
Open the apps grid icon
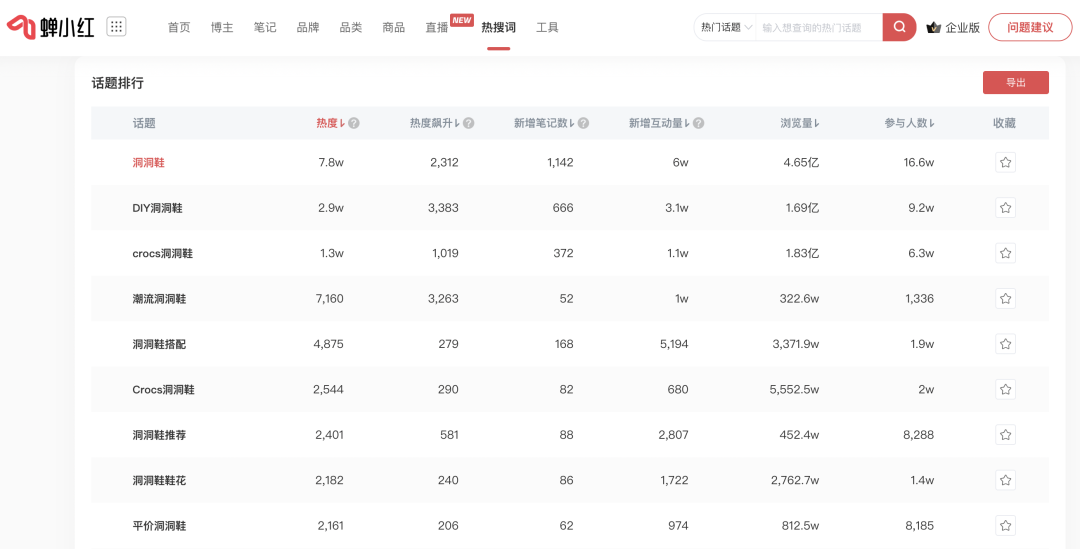(x=116, y=27)
